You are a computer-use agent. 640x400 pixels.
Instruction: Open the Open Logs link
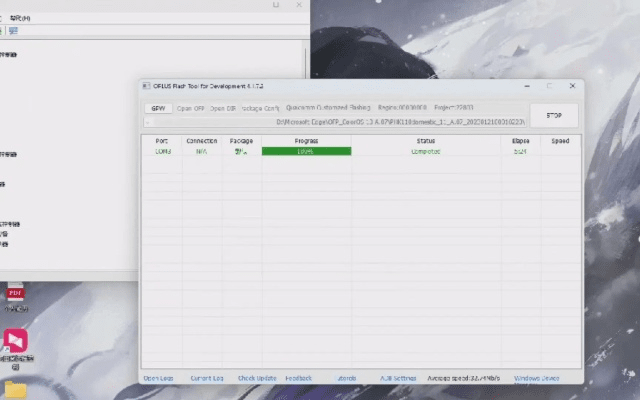(158, 379)
